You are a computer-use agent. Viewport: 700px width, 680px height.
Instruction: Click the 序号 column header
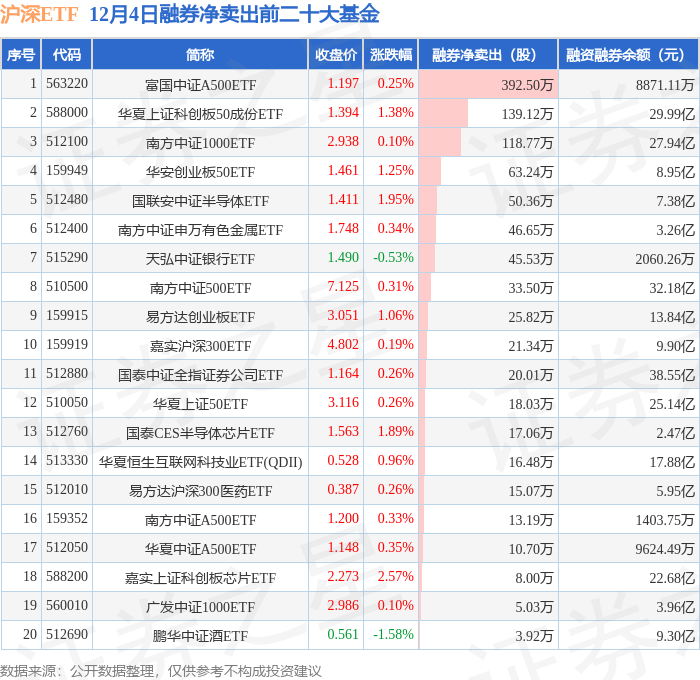click(21, 54)
